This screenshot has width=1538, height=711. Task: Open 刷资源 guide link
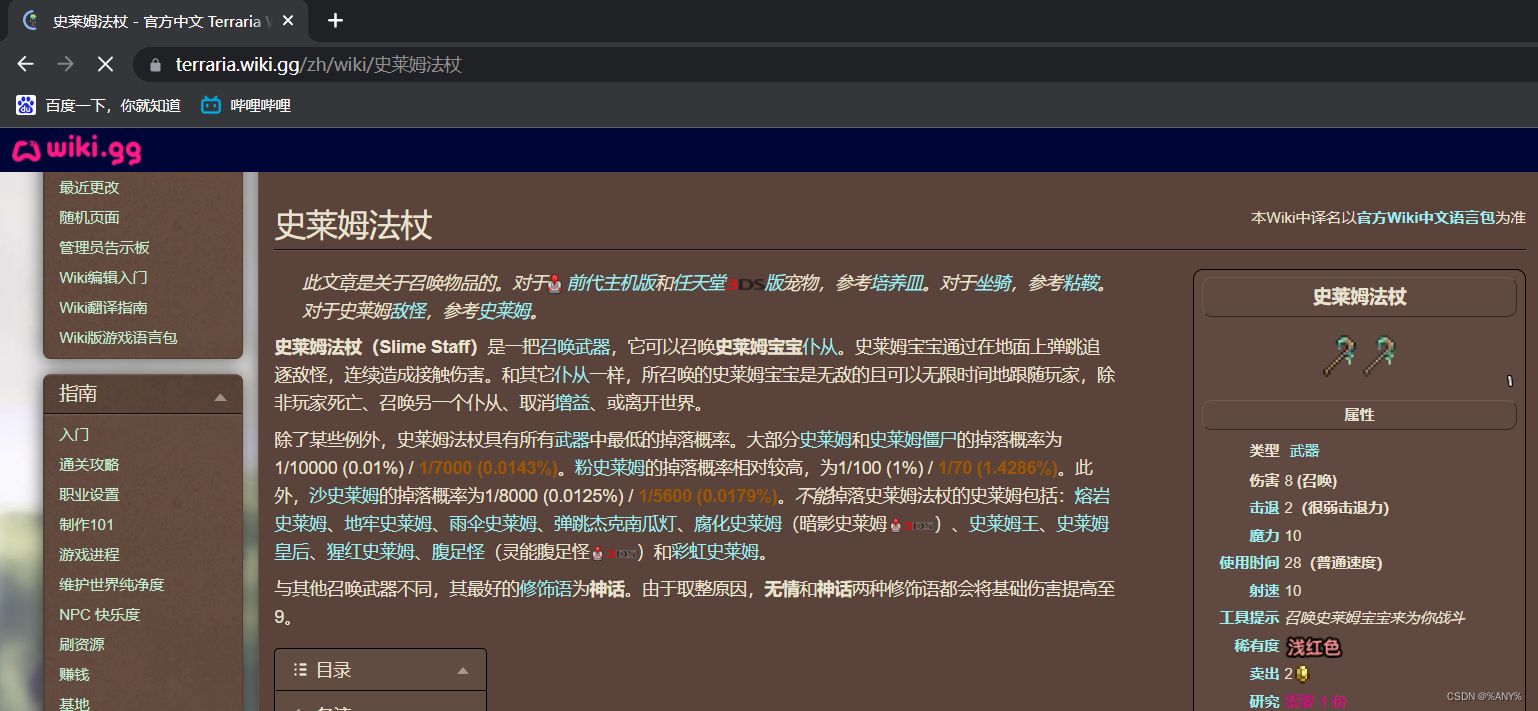(x=81, y=644)
